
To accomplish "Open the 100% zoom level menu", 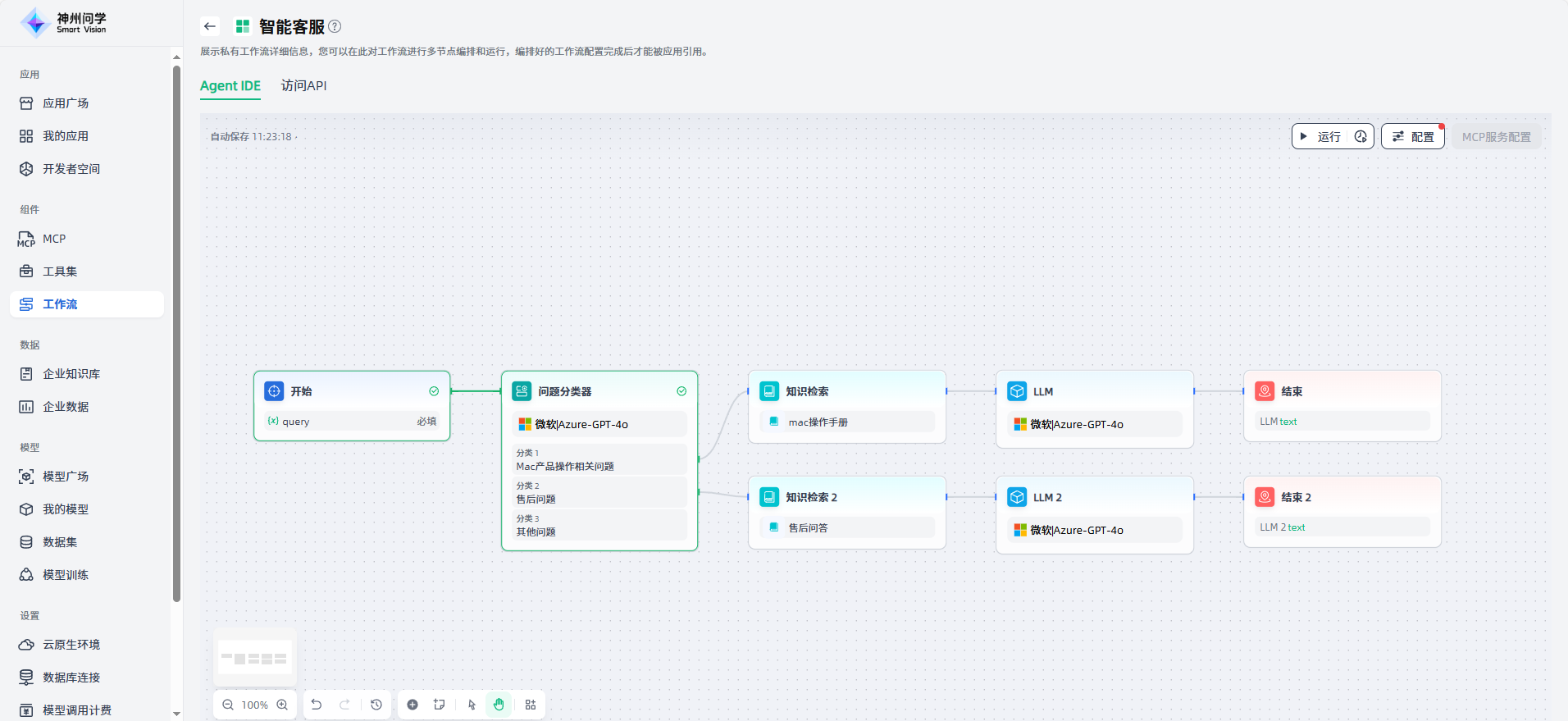I will [x=255, y=705].
